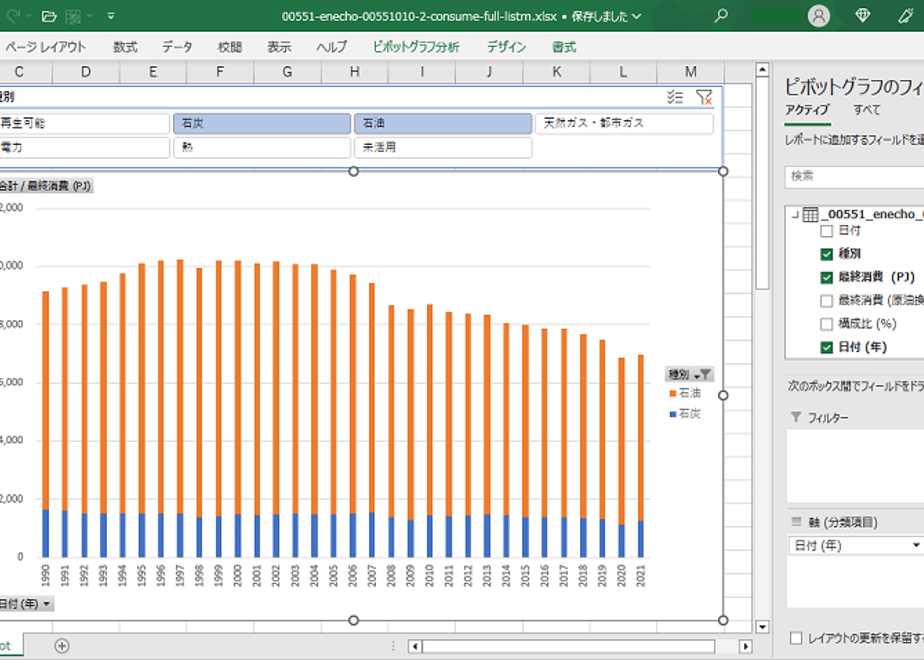This screenshot has height=660, width=924.
Task: Click the フィルター funnel icon in field pane
Action: pyautogui.click(x=796, y=417)
